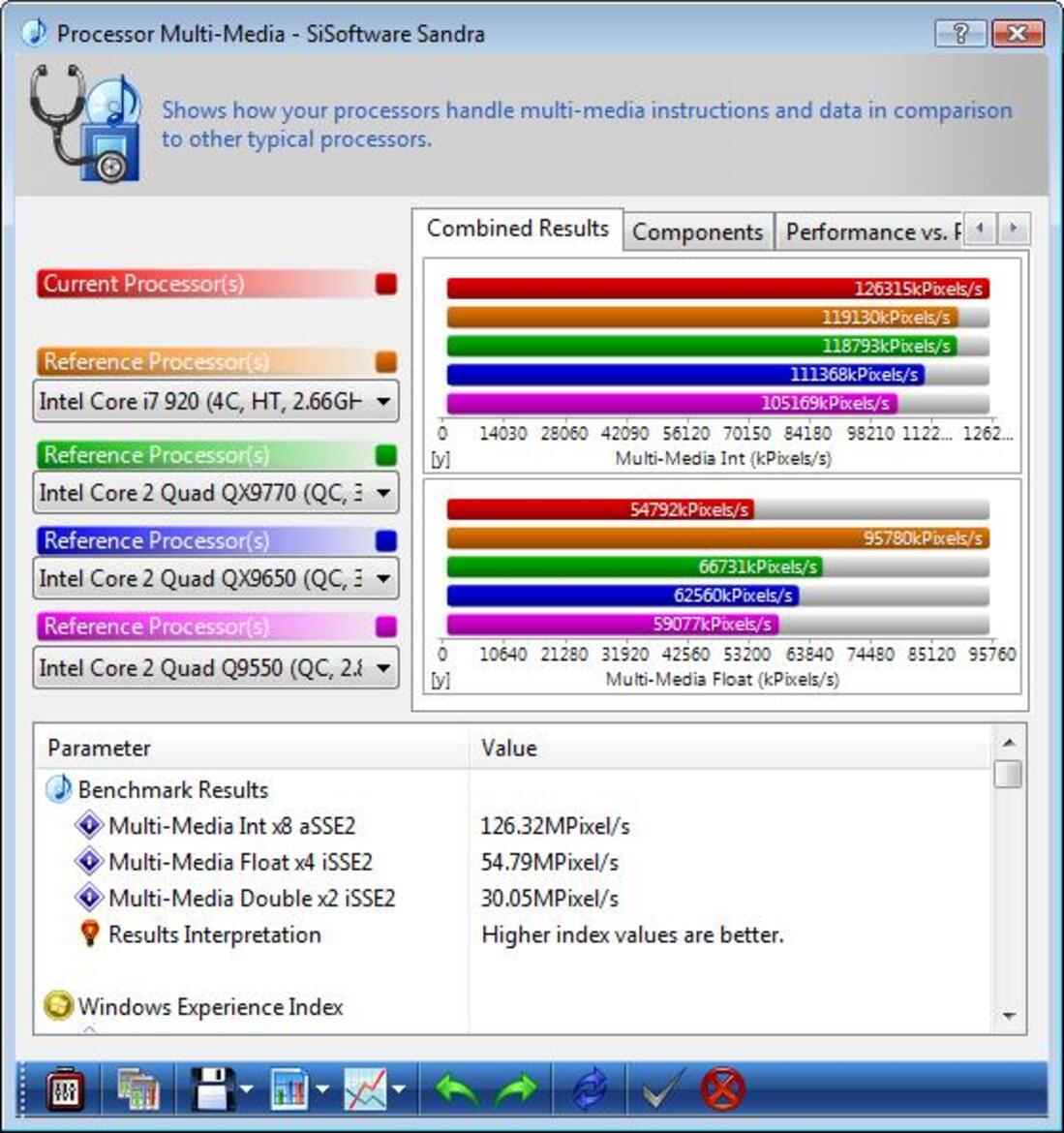The width and height of the screenshot is (1064, 1133).
Task: Click the Multi-Media Double x2 diamond icon
Action: pos(89,898)
